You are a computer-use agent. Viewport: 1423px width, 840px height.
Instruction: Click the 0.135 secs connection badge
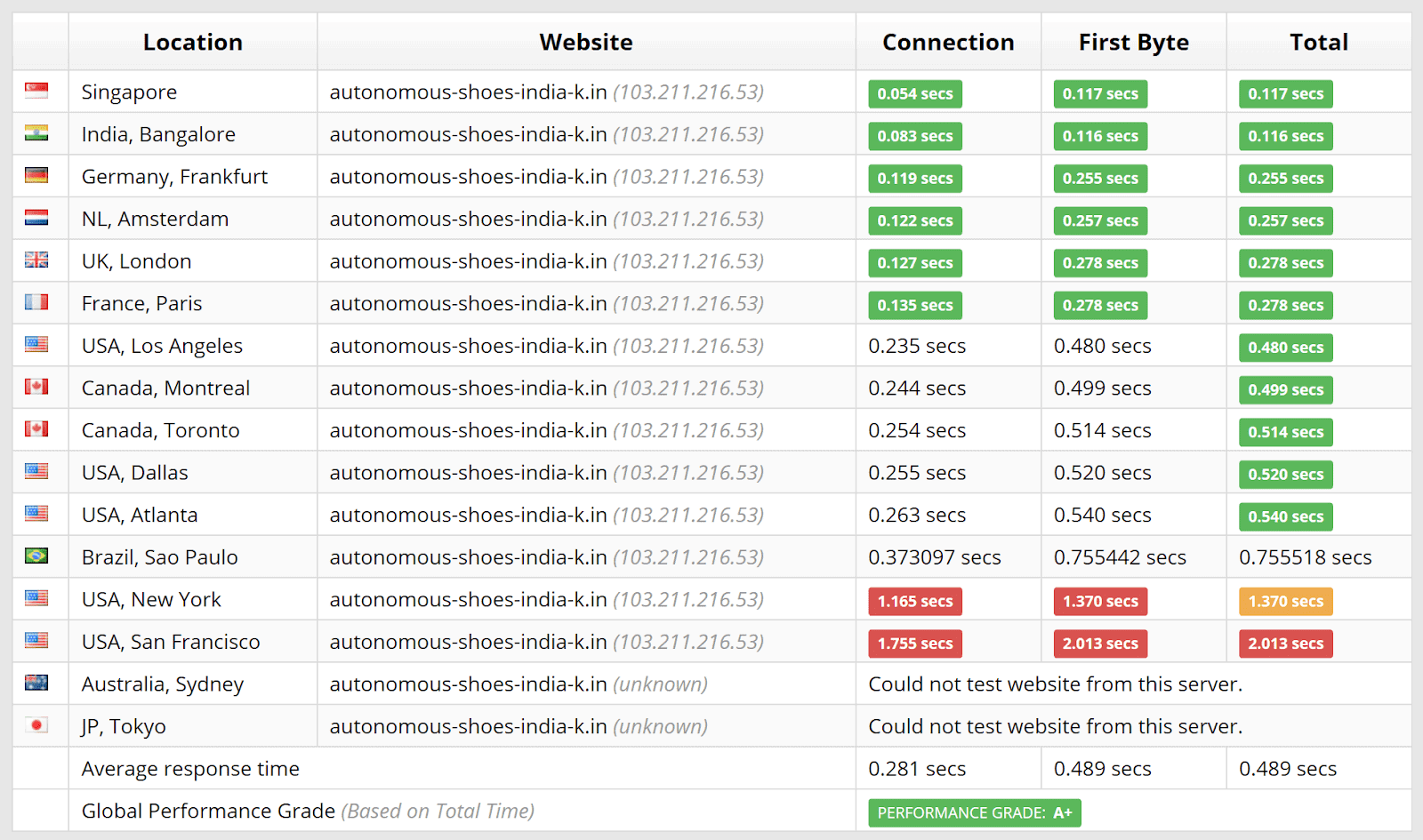[x=915, y=305]
